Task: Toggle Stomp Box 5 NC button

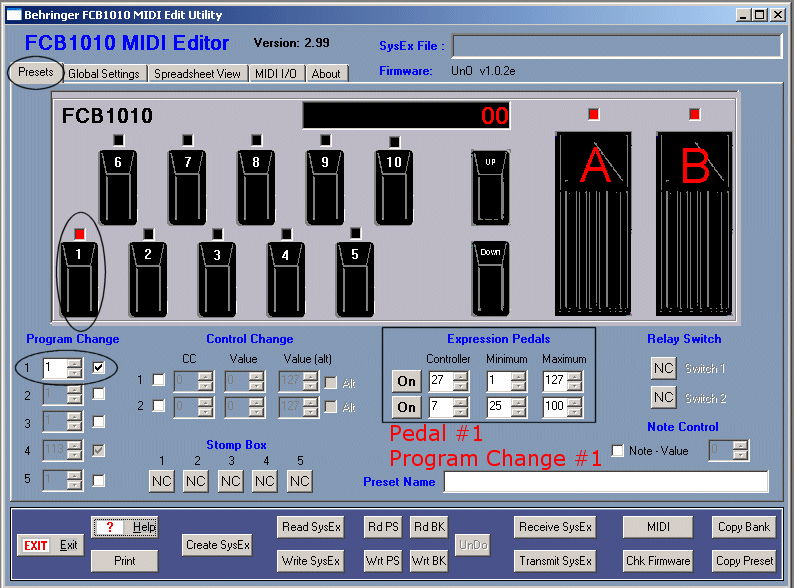Action: (300, 481)
